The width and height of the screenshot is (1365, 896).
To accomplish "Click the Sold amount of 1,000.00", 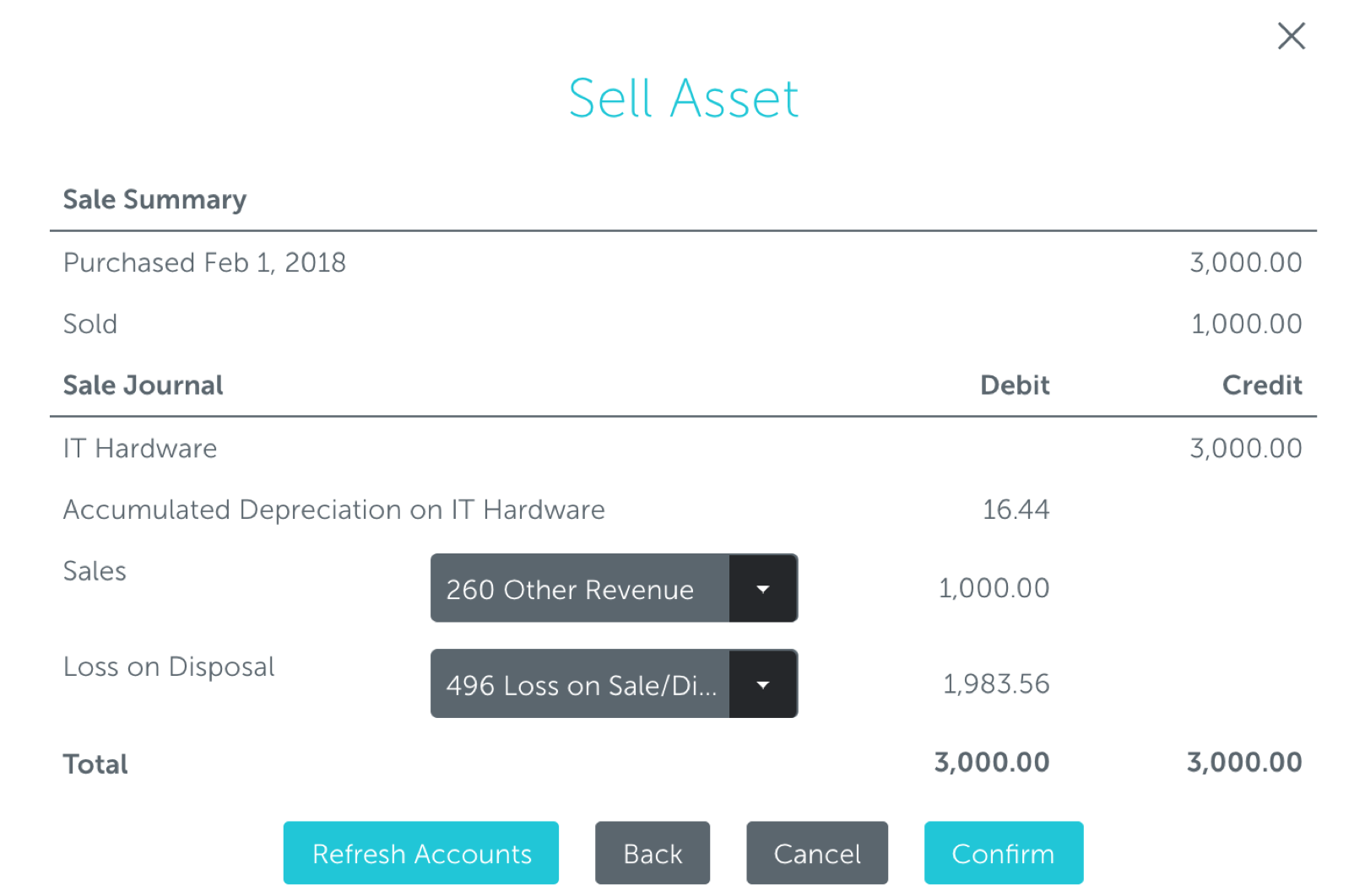I will pyautogui.click(x=1245, y=323).
